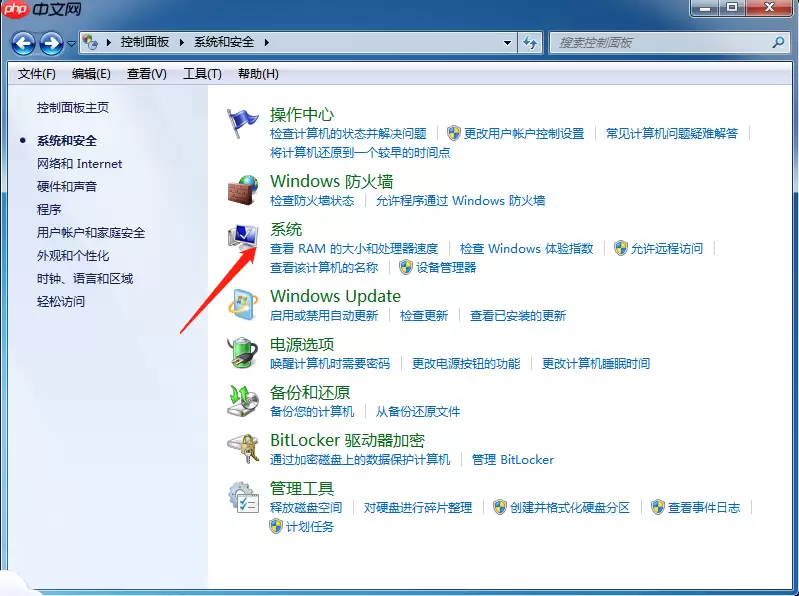The height and width of the screenshot is (596, 799).
Task: Click 唤醒计算机时需要密码 link
Action: pyautogui.click(x=330, y=364)
